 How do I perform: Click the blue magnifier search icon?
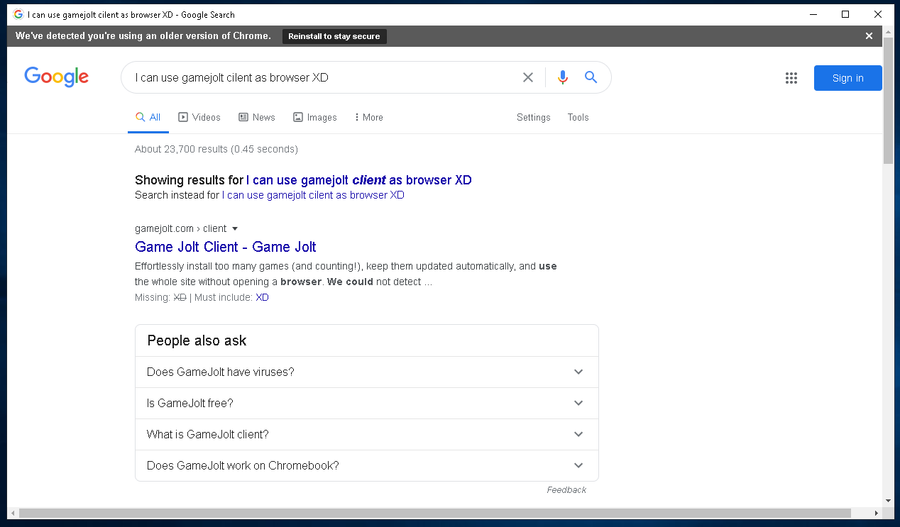[x=591, y=77]
